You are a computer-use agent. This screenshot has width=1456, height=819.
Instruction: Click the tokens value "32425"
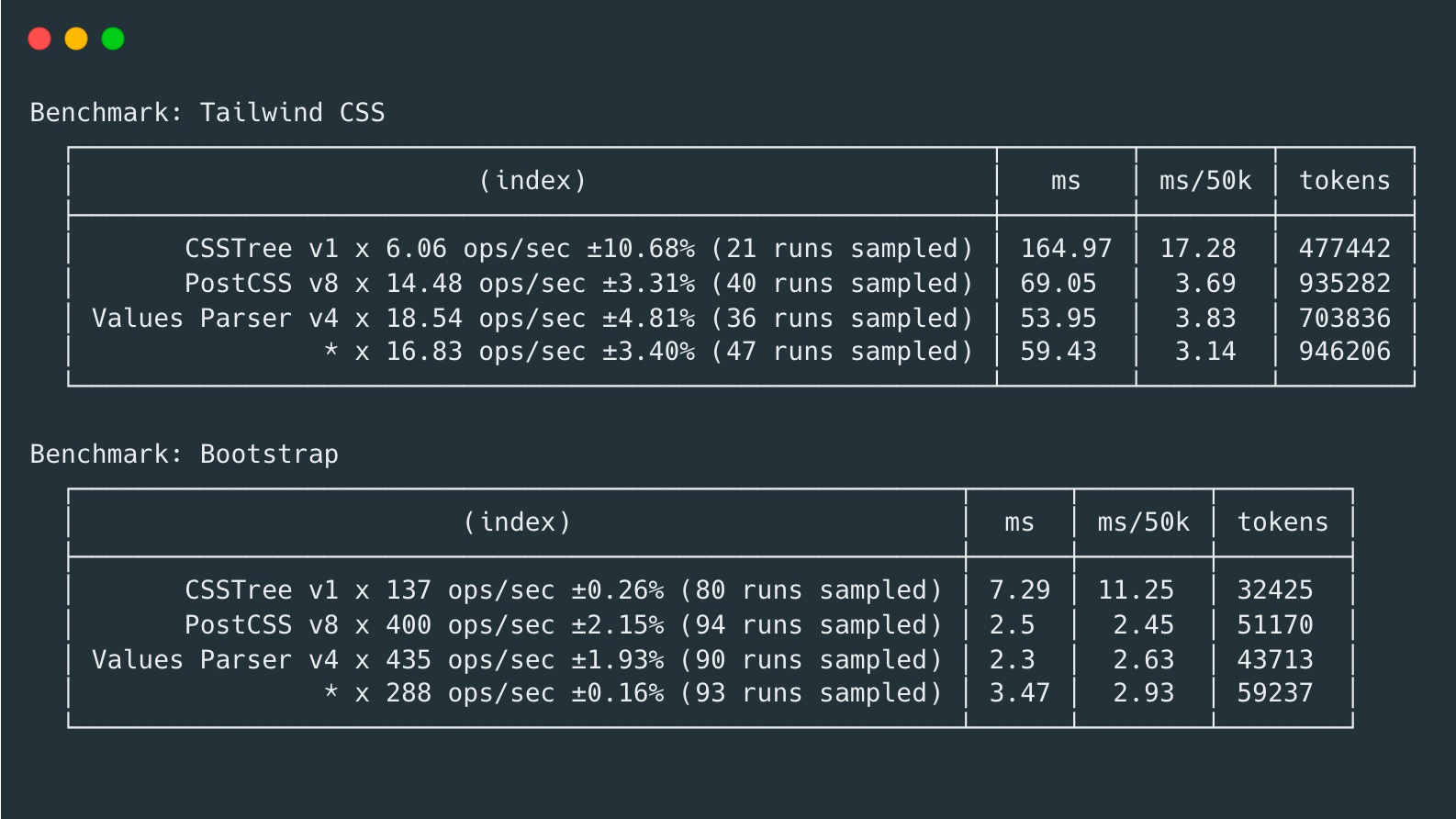[1275, 590]
